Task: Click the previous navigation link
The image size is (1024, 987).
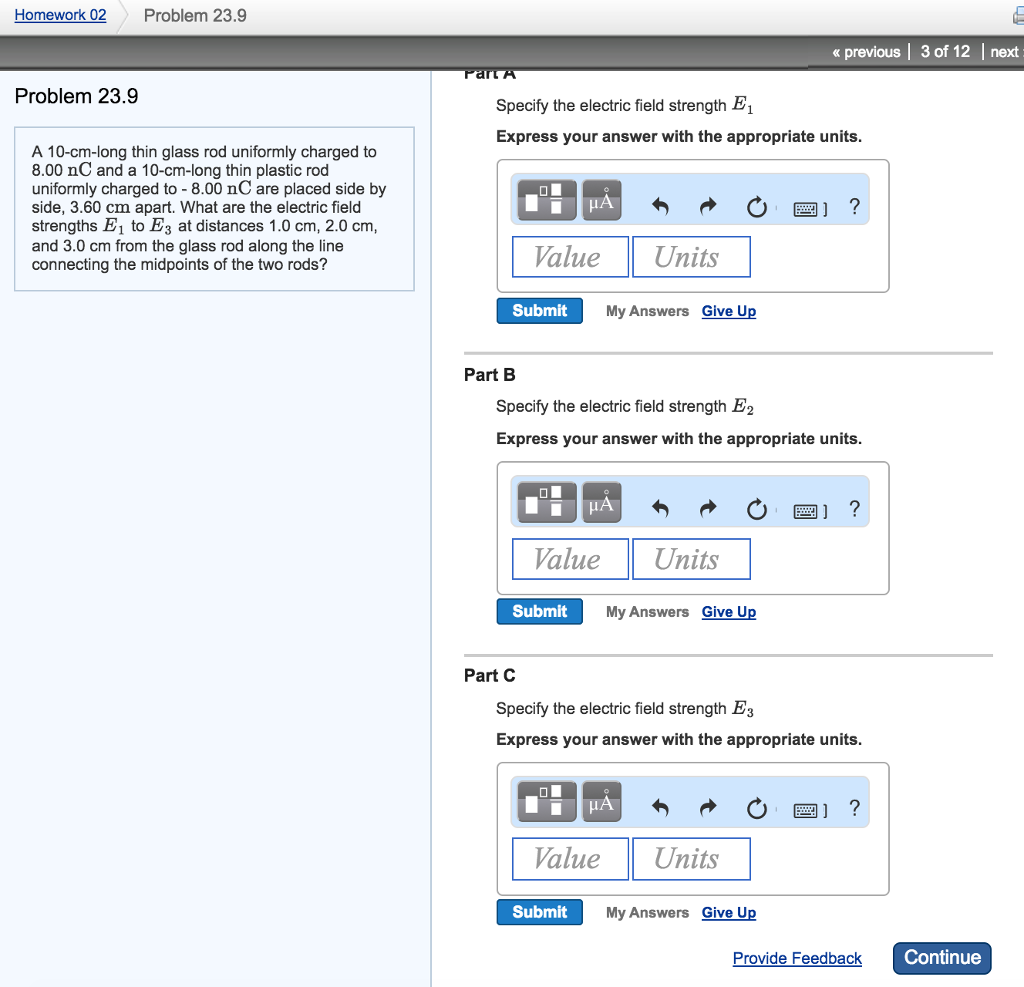Action: pos(865,51)
